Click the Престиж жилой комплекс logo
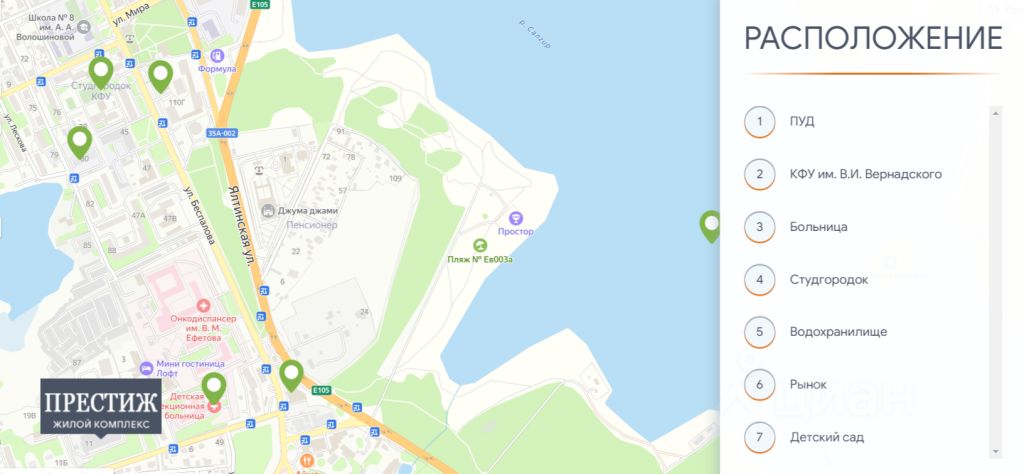 click(101, 406)
